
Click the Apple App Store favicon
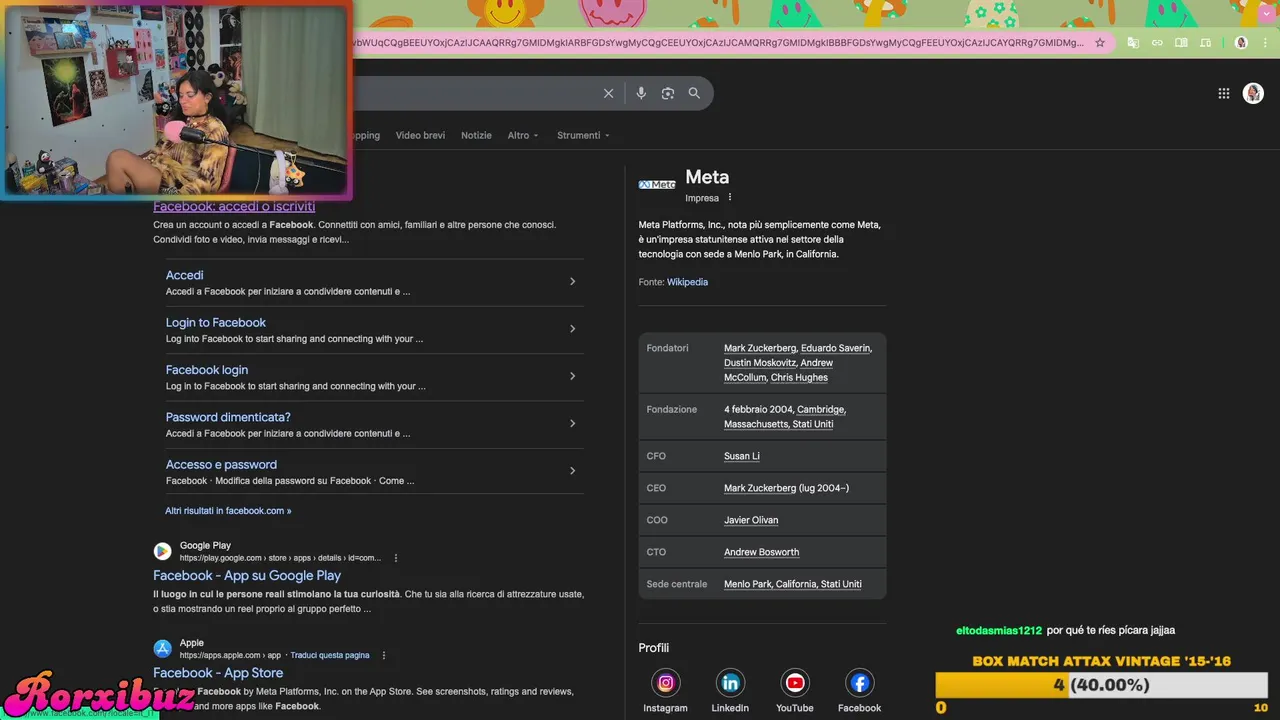click(162, 649)
